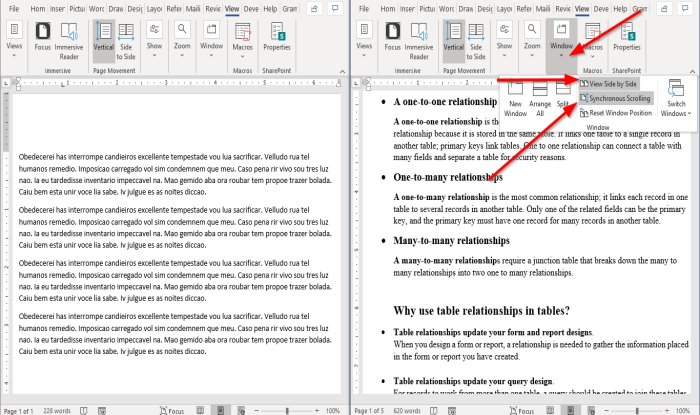The height and width of the screenshot is (415, 700).
Task: Expand Switch Windows dropdown
Action: (676, 98)
